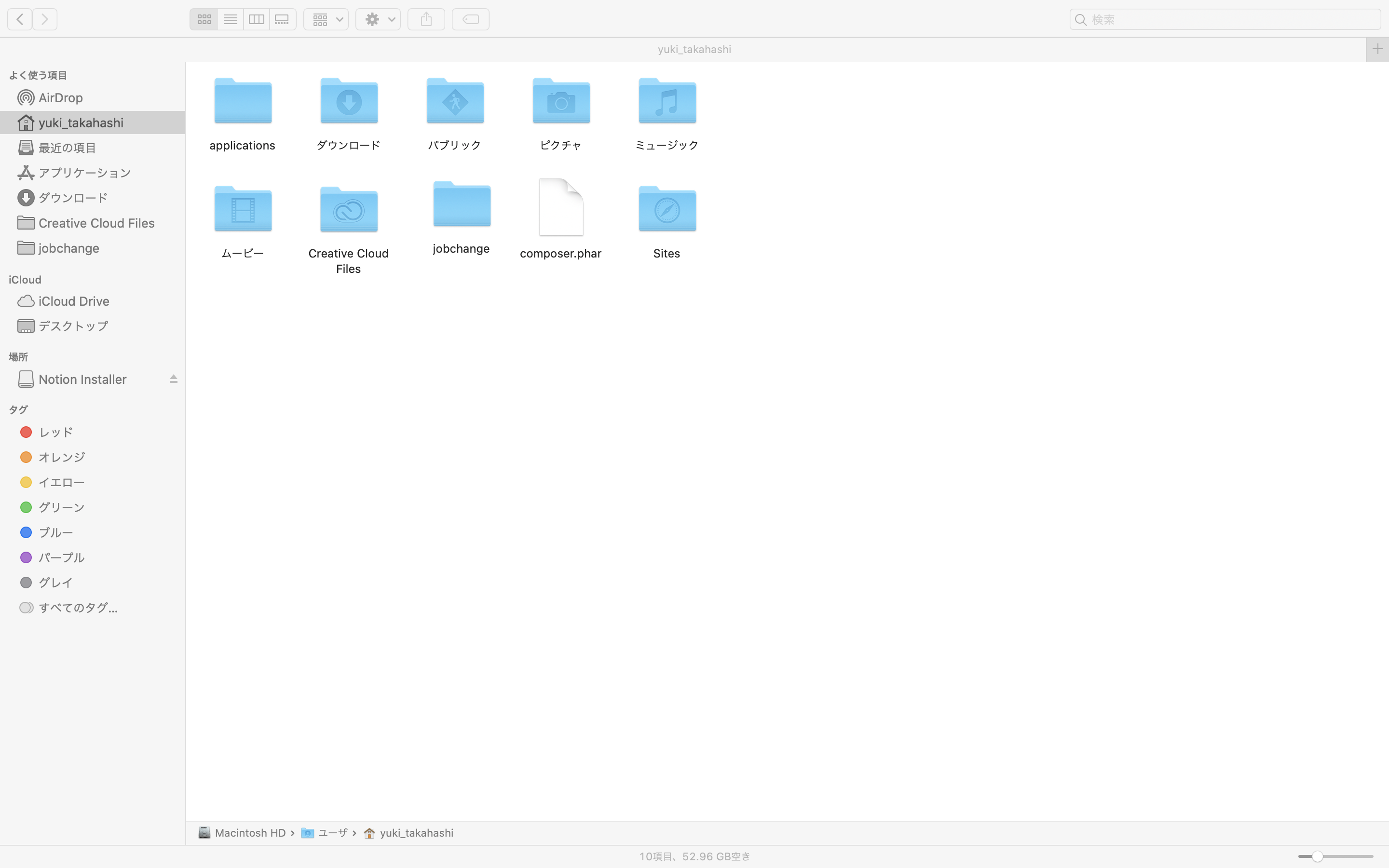Filter by the グリーン tag
This screenshot has width=1389, height=868.
click(x=93, y=507)
